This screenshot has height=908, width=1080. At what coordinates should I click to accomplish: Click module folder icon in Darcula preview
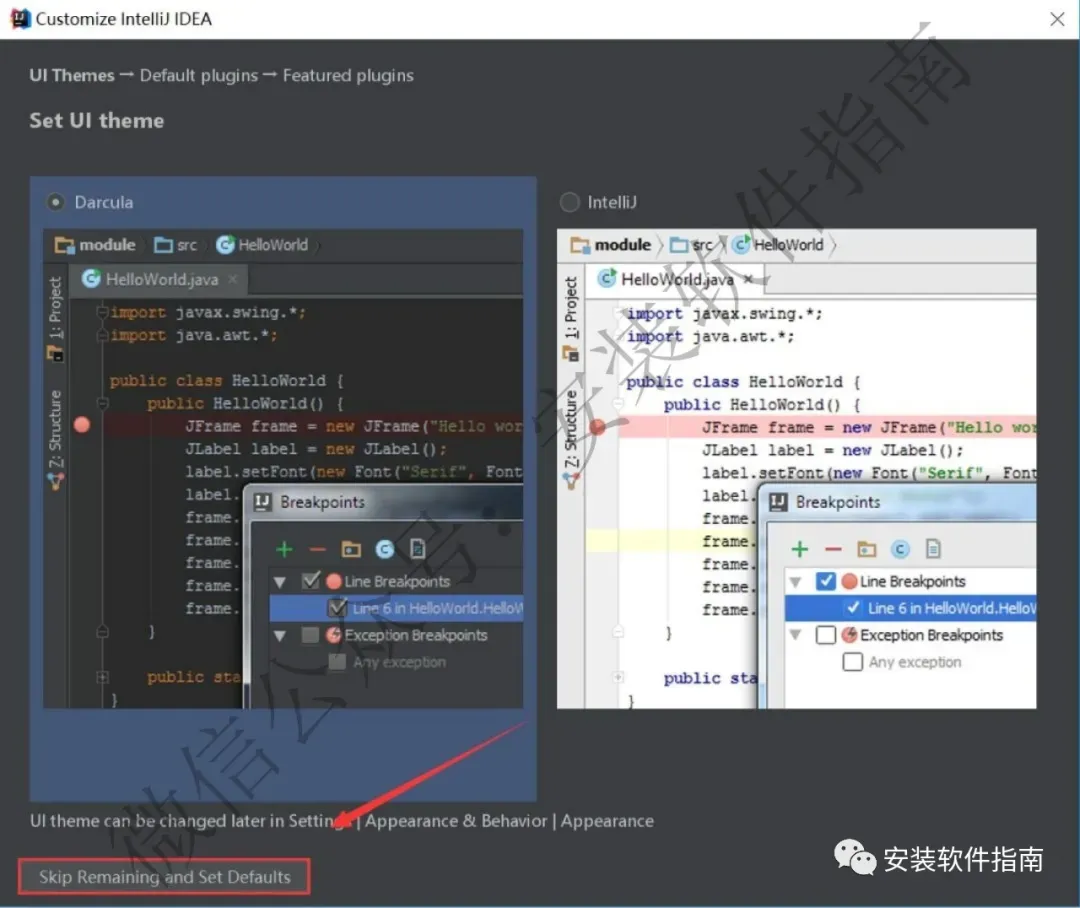pos(64,245)
